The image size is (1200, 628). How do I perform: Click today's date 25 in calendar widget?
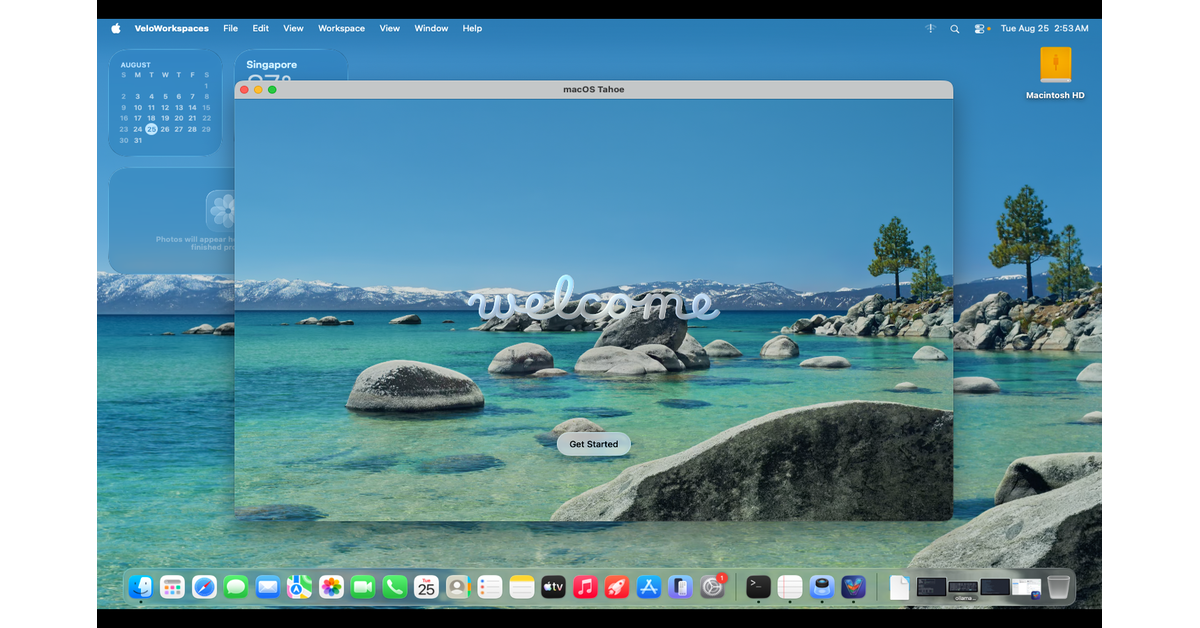[x=151, y=128]
